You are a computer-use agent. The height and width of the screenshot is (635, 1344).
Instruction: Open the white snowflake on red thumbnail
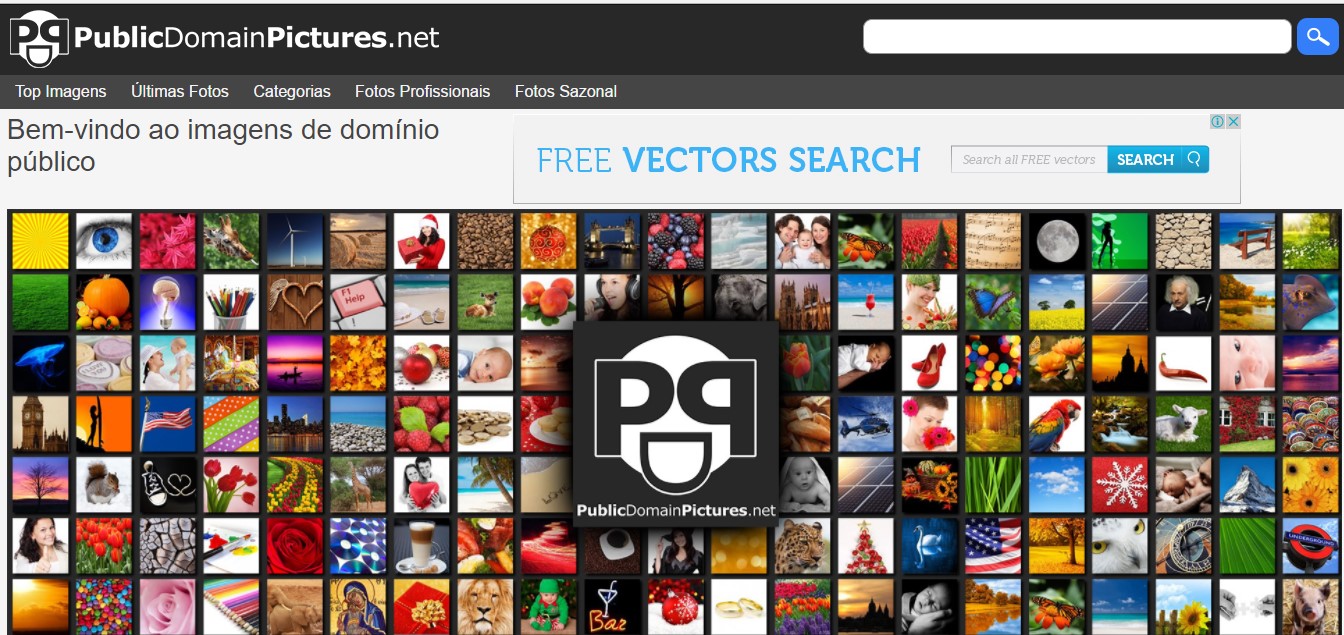click(x=1120, y=485)
